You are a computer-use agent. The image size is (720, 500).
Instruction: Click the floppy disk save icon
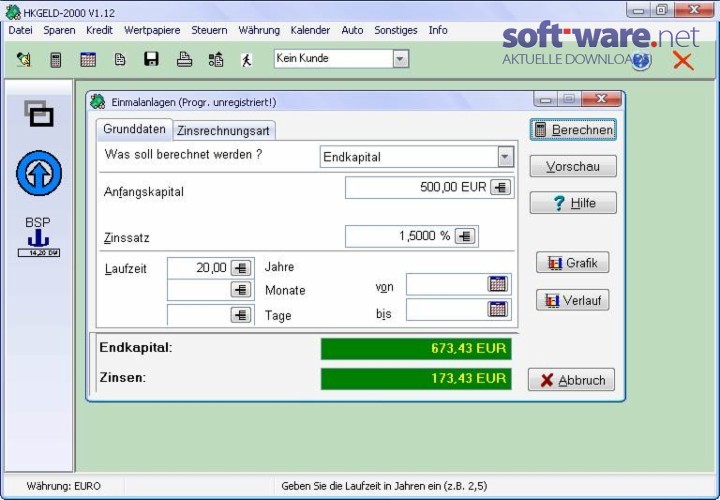[151, 59]
